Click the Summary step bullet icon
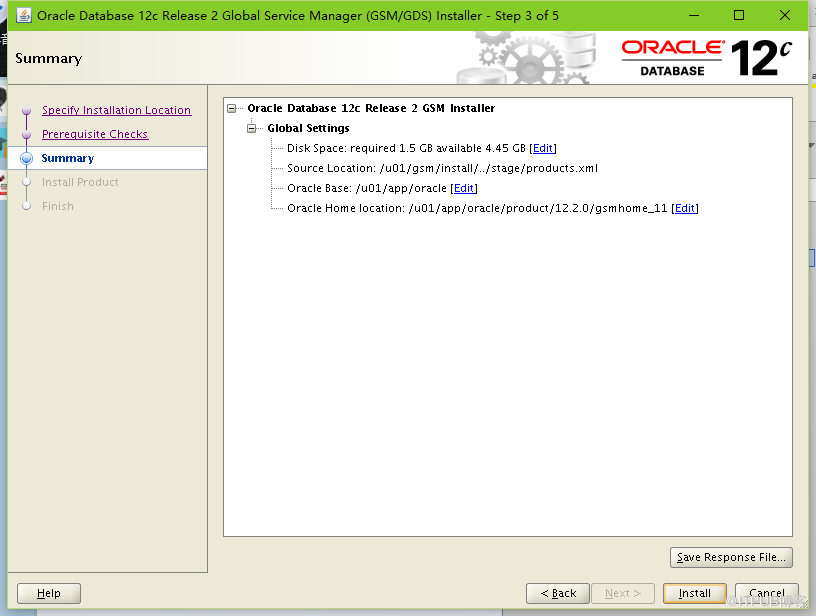 click(27, 158)
